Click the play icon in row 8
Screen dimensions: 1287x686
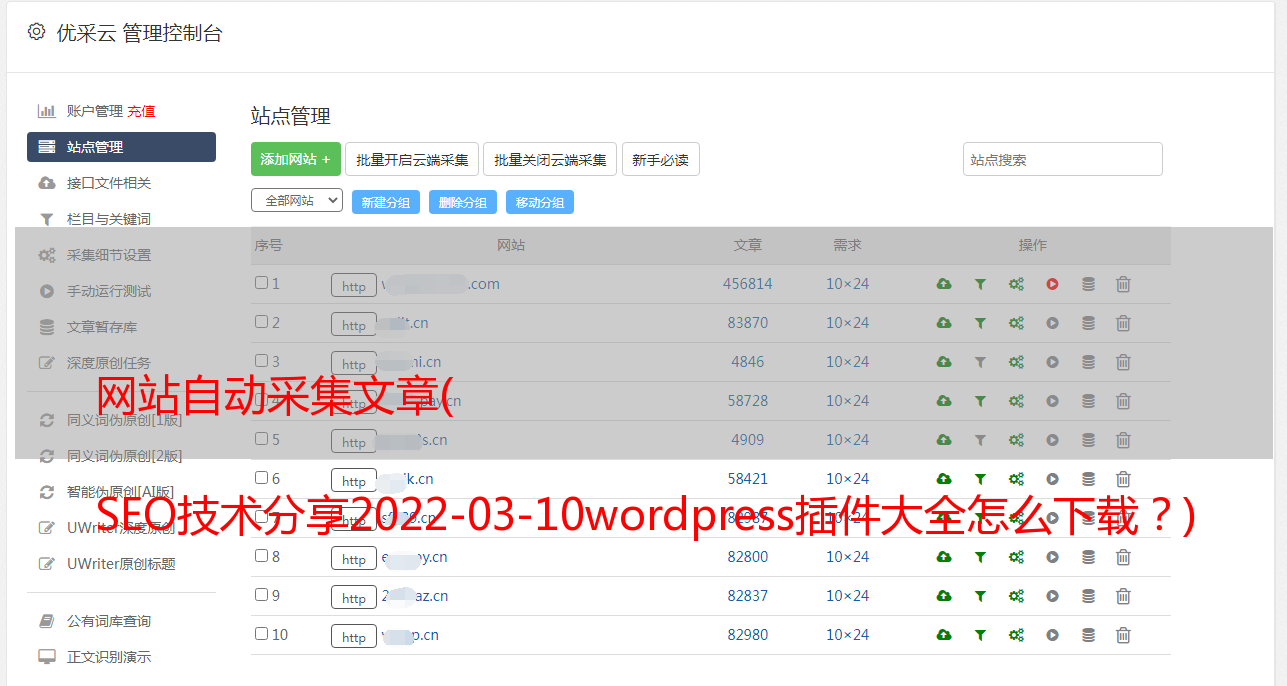click(1052, 557)
